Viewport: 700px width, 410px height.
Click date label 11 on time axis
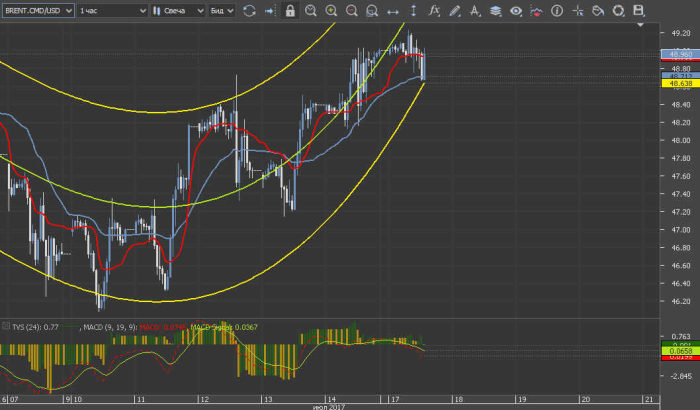coord(141,399)
